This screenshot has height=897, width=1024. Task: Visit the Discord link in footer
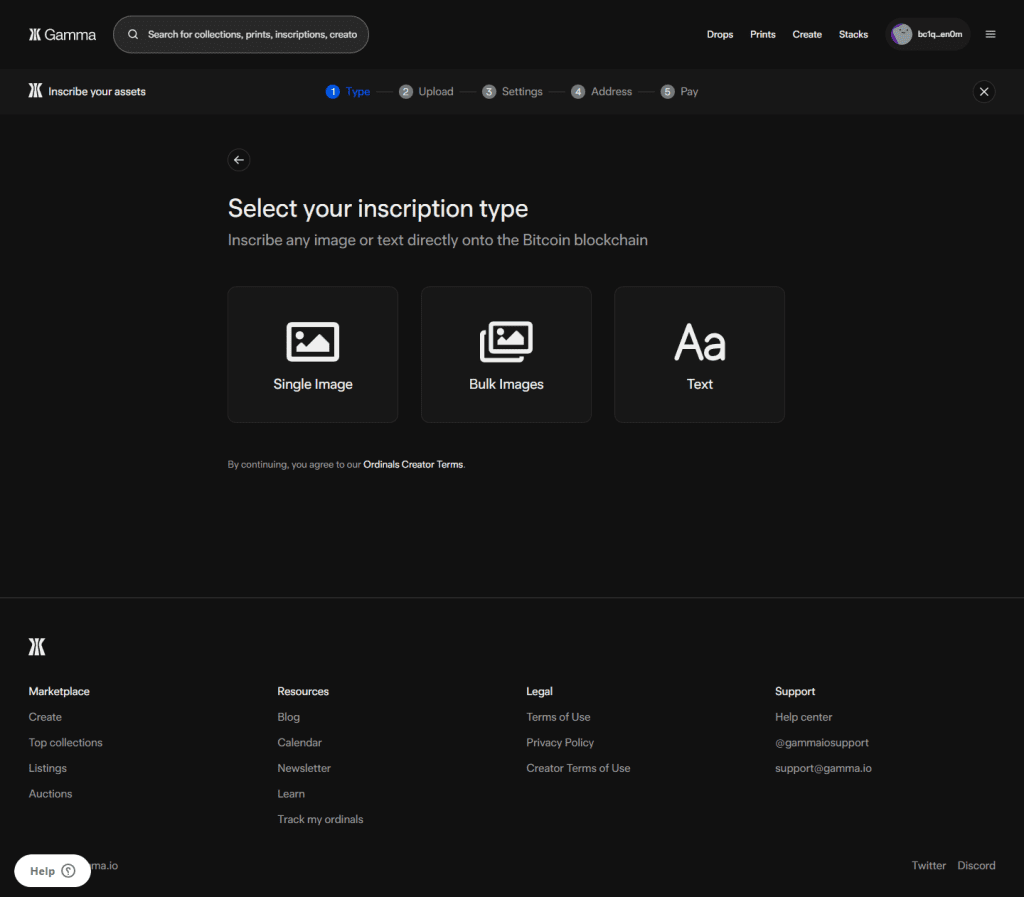[x=976, y=866]
